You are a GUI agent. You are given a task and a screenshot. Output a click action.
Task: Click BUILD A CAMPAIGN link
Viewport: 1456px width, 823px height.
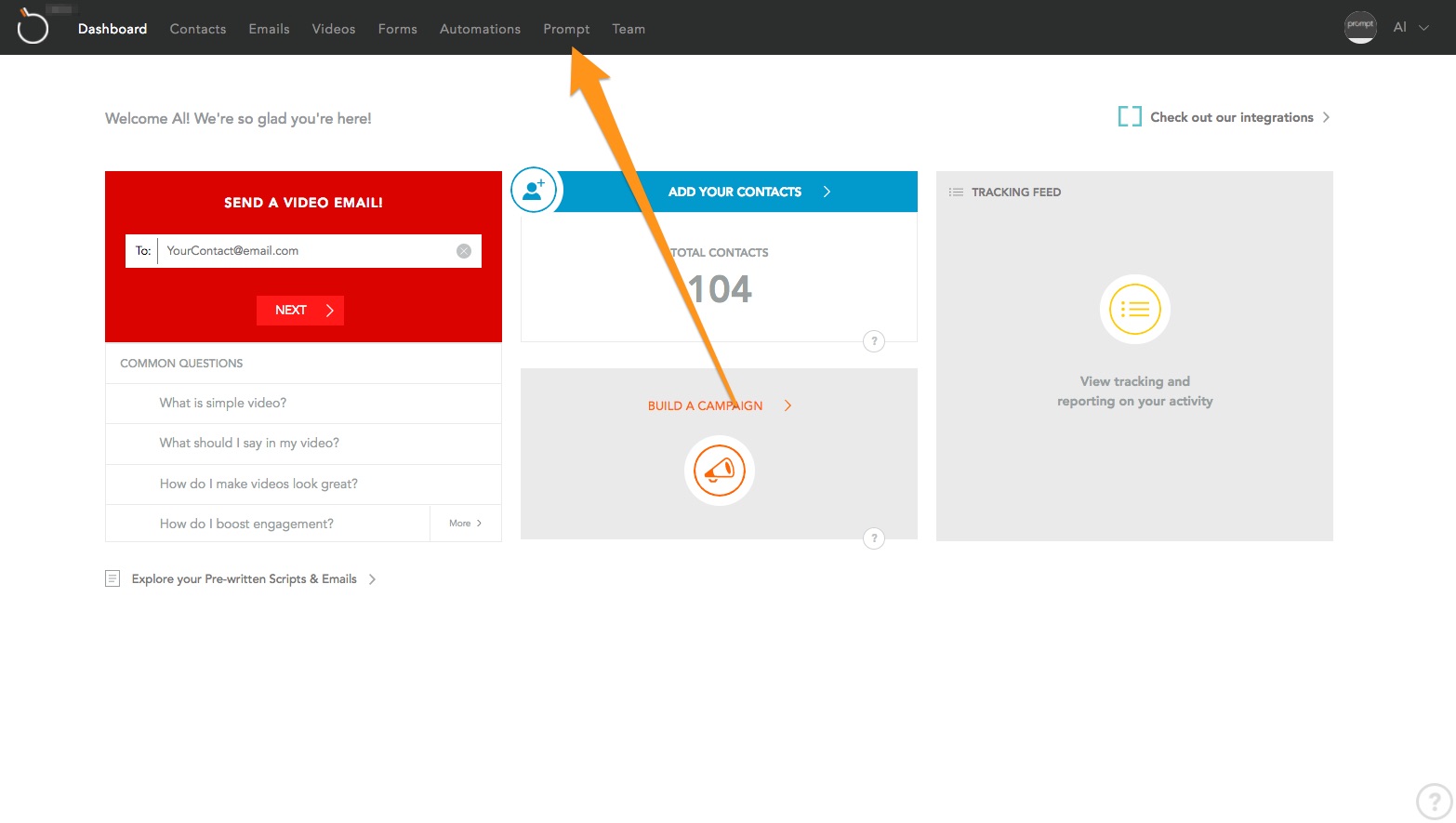click(x=705, y=405)
